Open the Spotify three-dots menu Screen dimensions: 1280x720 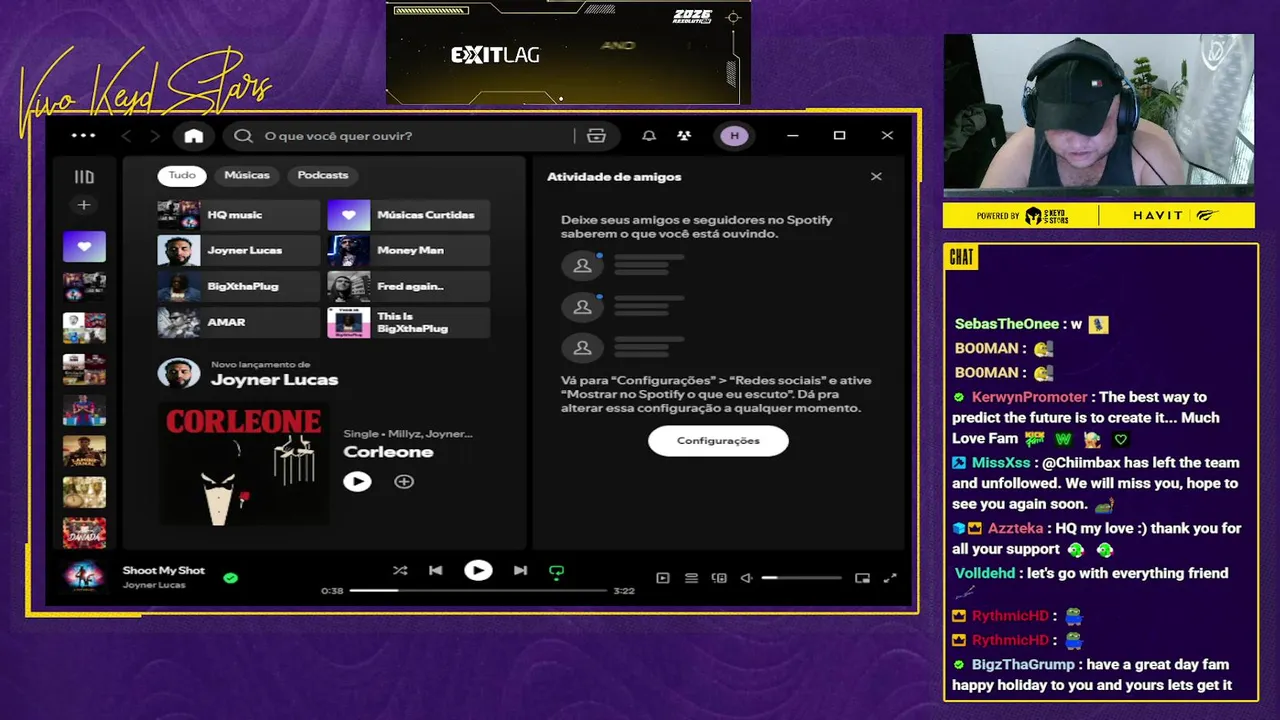83,136
